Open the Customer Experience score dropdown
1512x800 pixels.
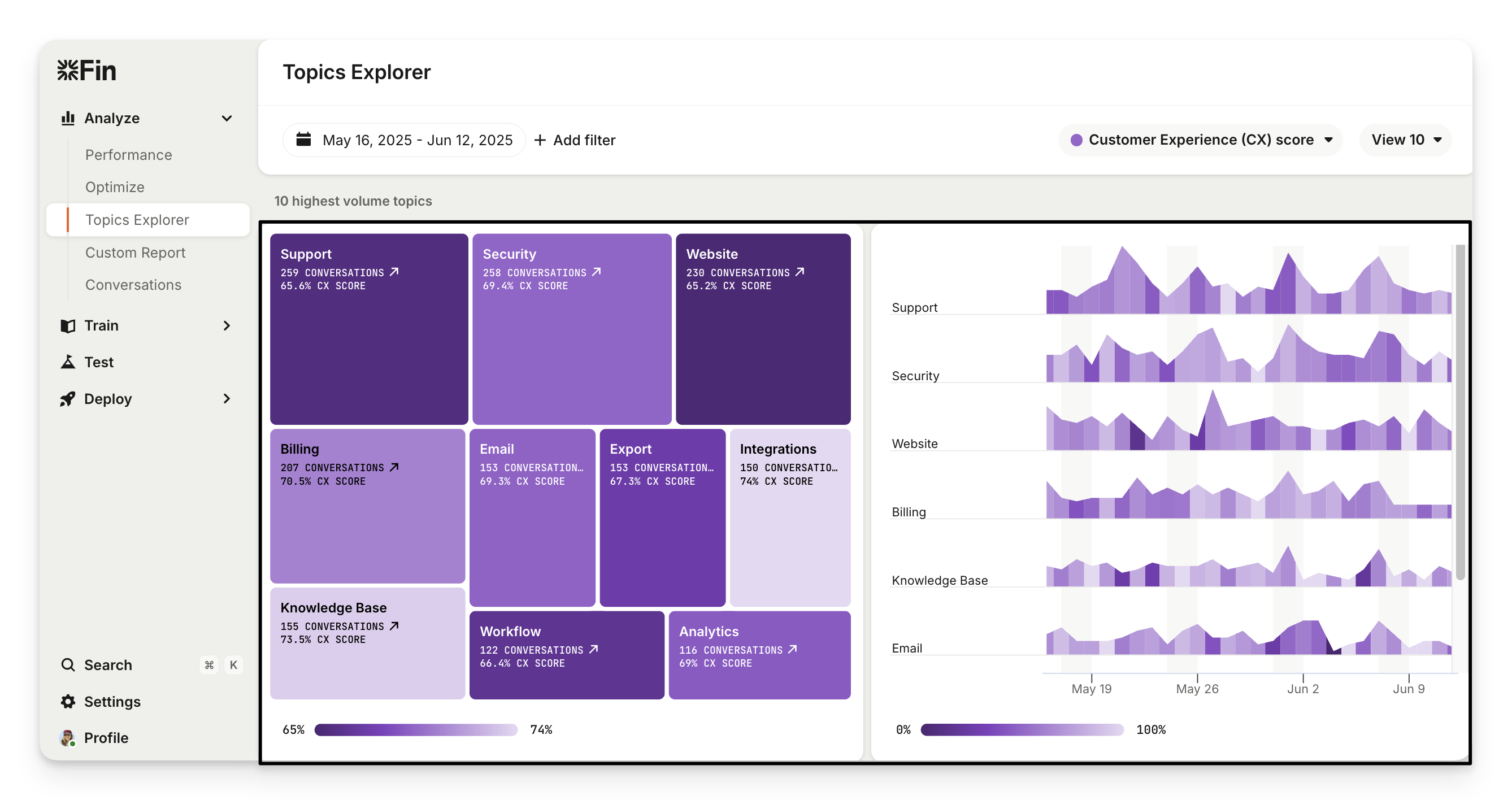coord(1200,140)
